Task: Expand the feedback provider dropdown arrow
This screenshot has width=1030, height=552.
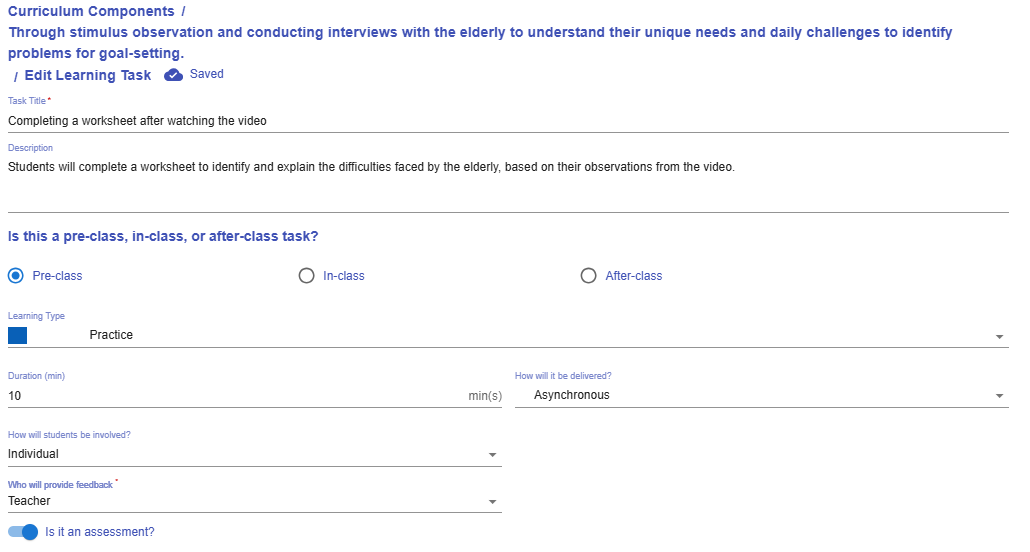Action: 492,503
